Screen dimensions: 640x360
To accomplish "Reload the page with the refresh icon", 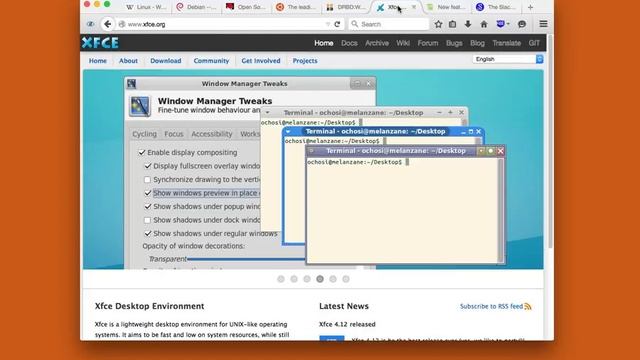I will coord(337,24).
